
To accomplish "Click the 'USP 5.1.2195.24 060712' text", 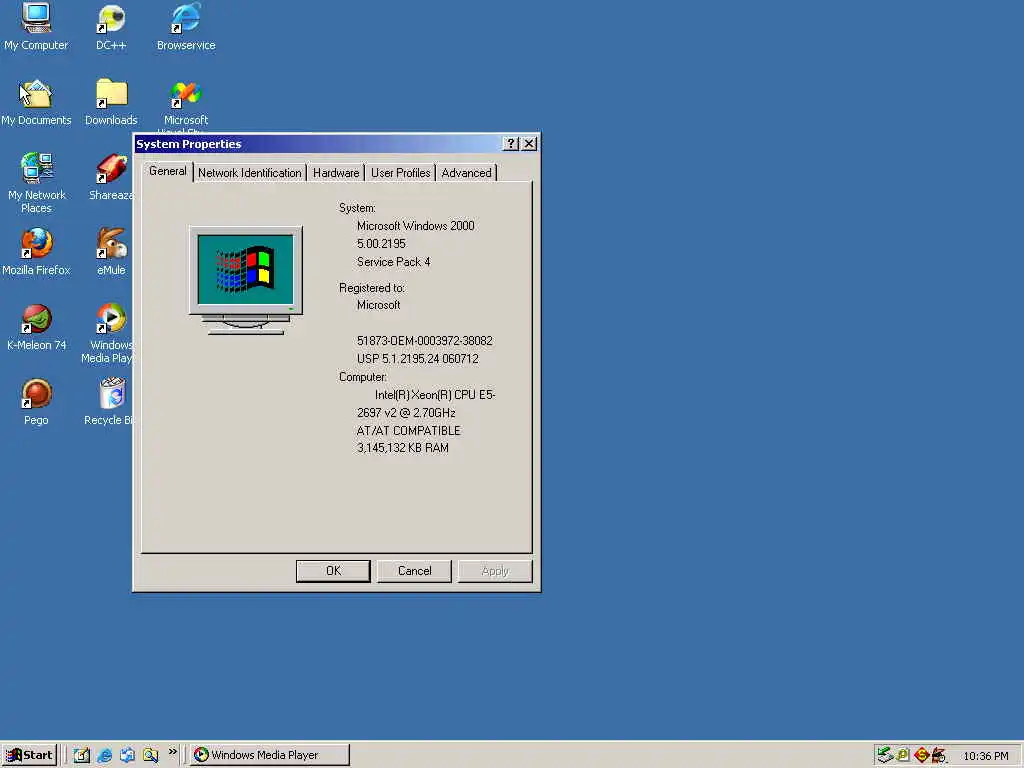I will [417, 359].
